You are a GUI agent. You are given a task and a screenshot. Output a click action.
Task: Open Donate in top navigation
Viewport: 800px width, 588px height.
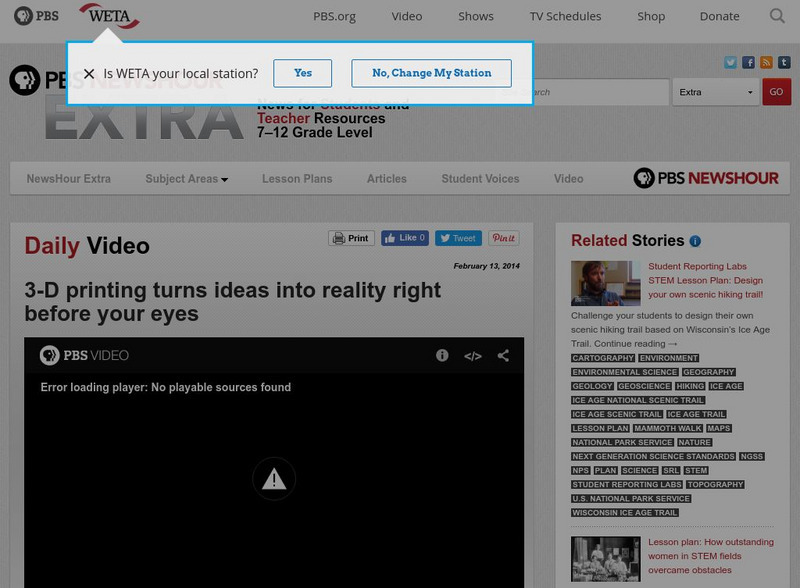tap(719, 16)
